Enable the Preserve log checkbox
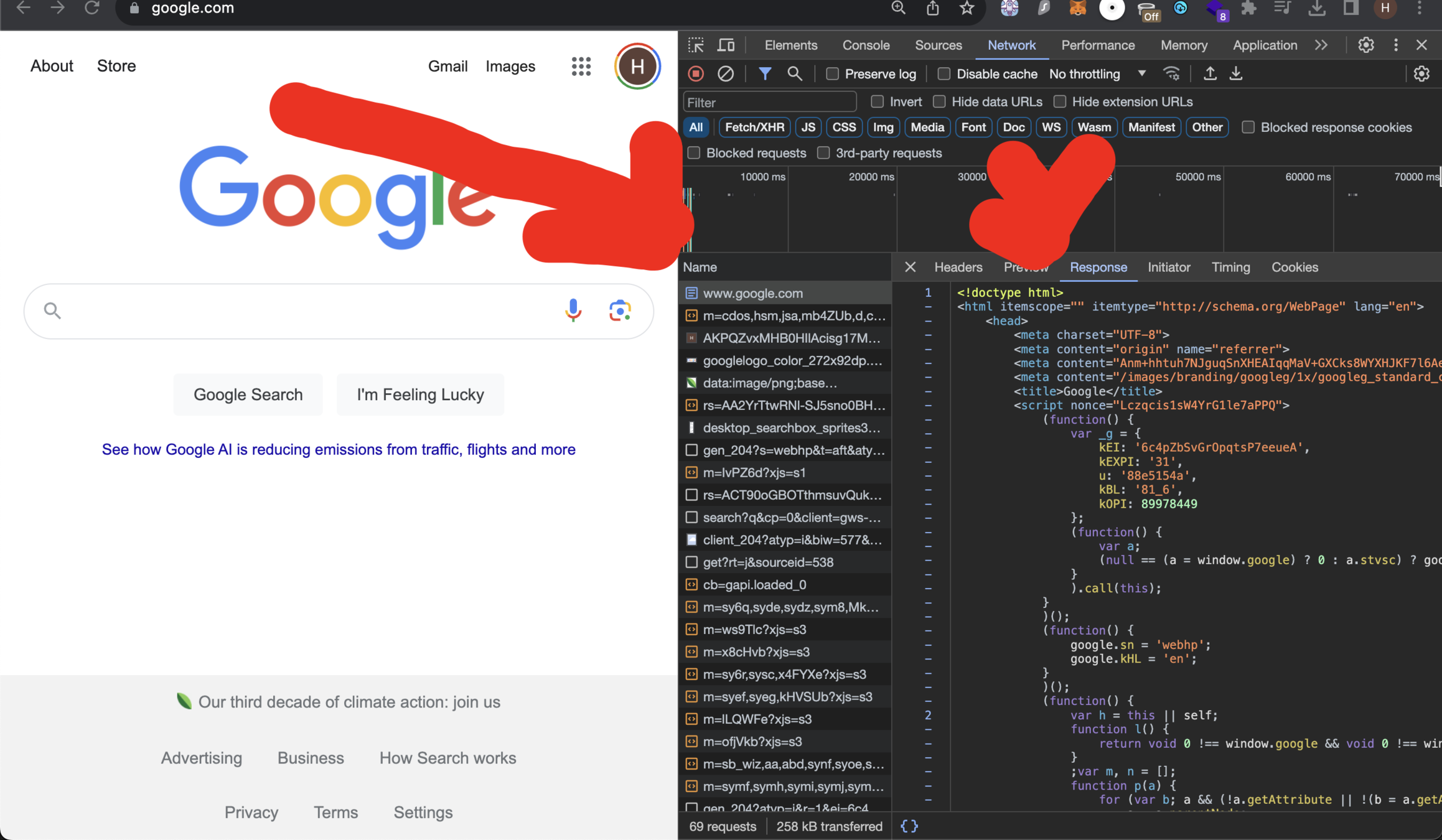 pyautogui.click(x=833, y=74)
